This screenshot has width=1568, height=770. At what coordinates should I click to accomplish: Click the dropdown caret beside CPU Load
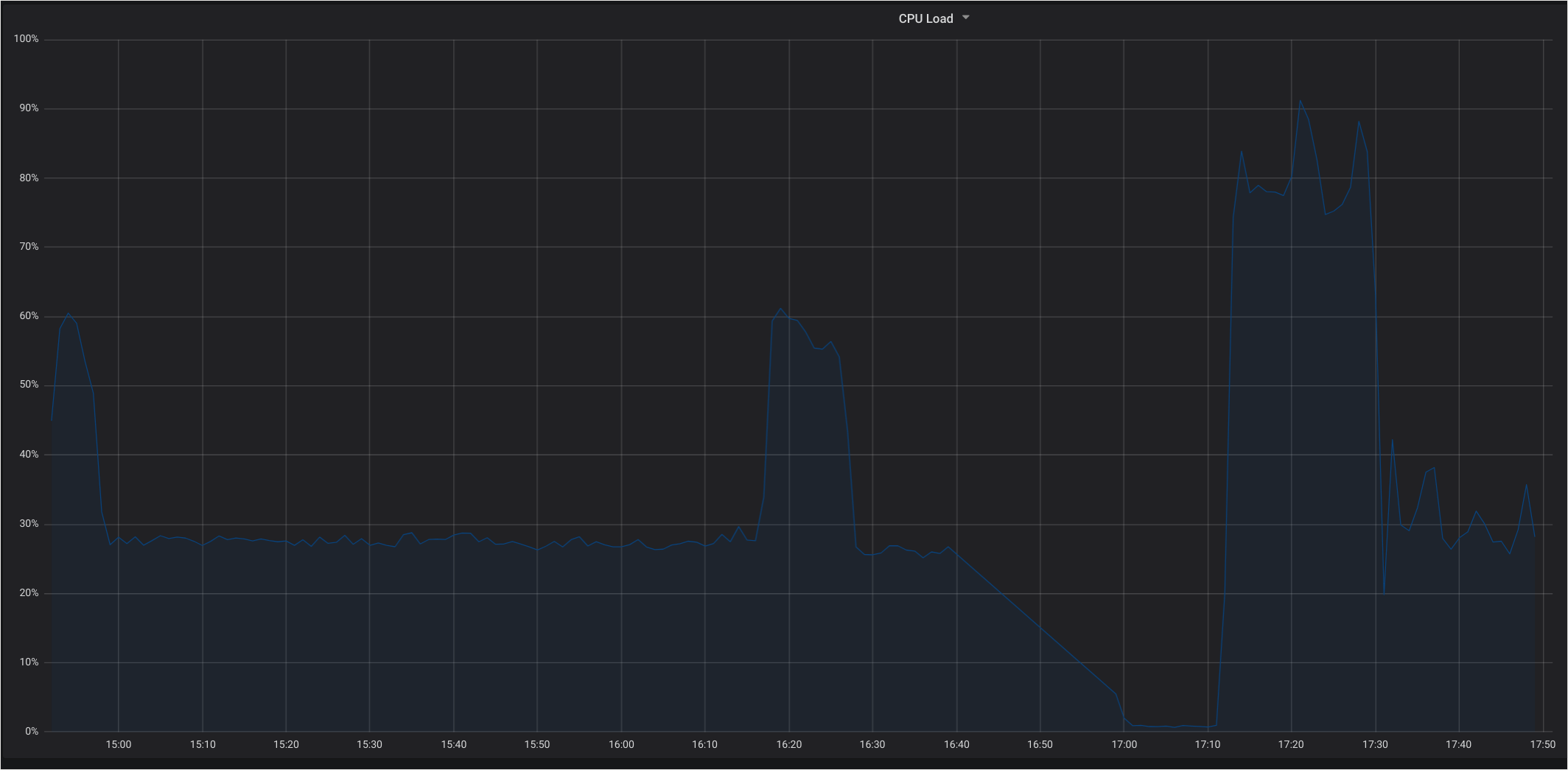point(966,18)
